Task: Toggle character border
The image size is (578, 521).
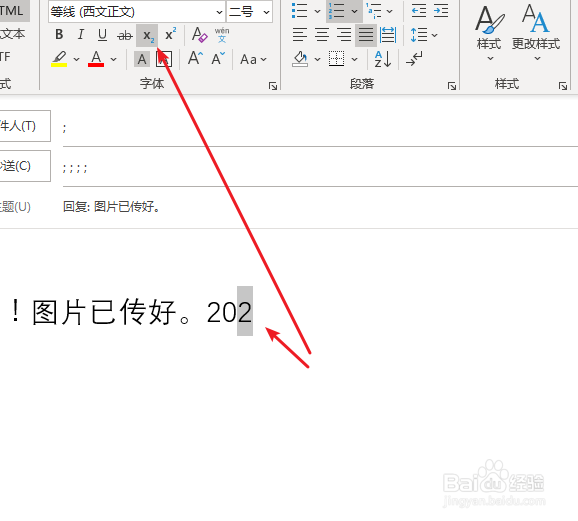Action: [x=164, y=59]
